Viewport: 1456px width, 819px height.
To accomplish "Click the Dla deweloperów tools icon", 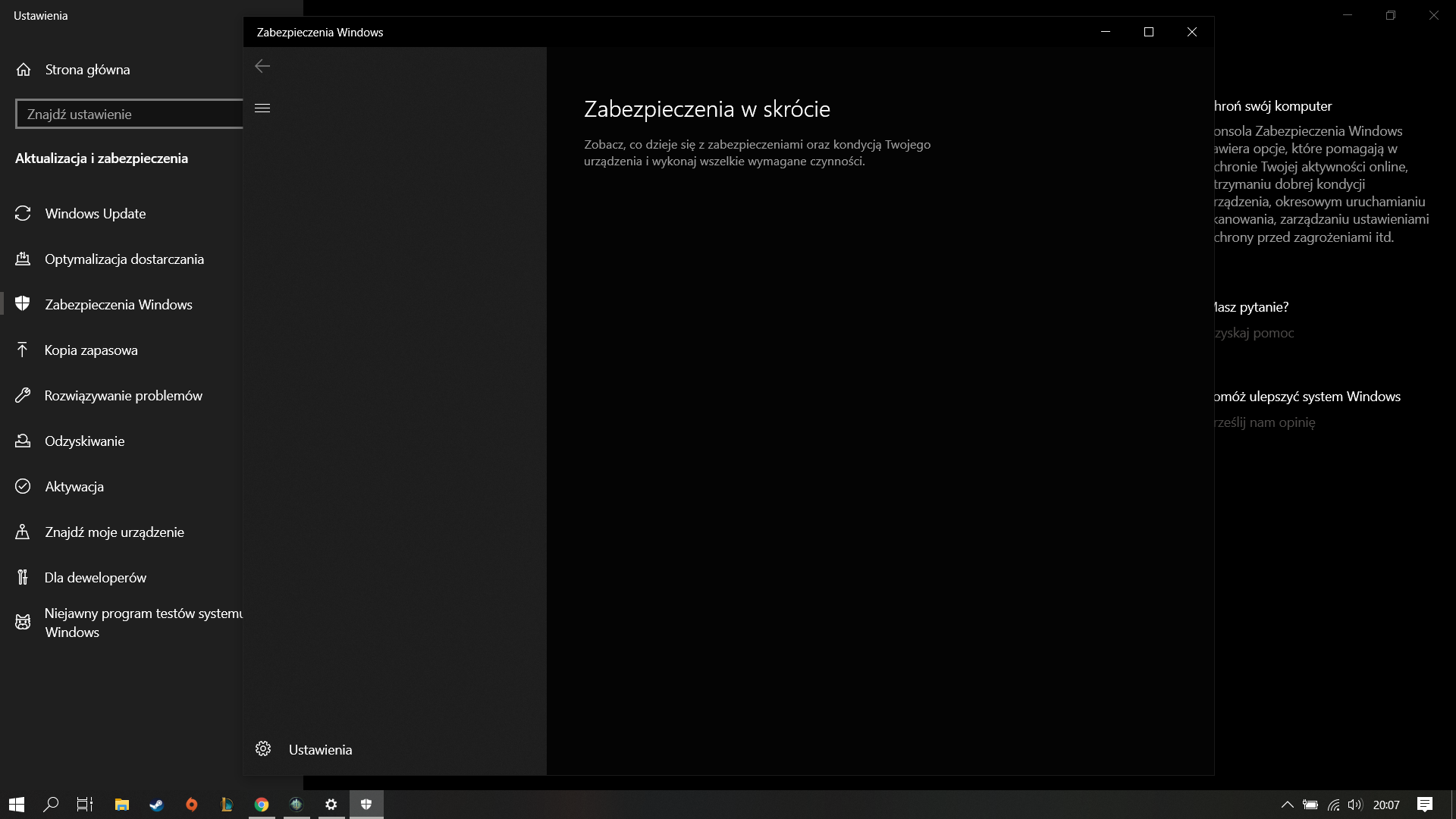I will pyautogui.click(x=23, y=577).
